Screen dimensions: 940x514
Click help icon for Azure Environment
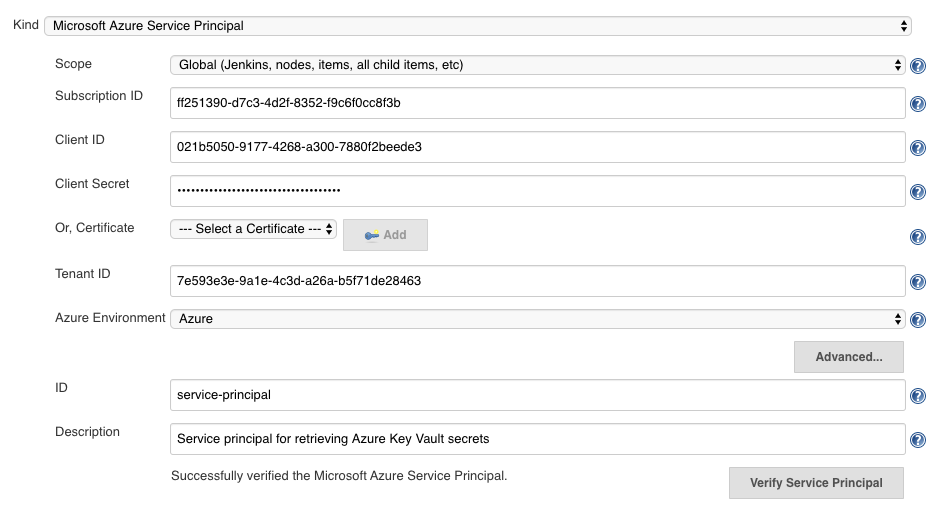[x=917, y=320]
